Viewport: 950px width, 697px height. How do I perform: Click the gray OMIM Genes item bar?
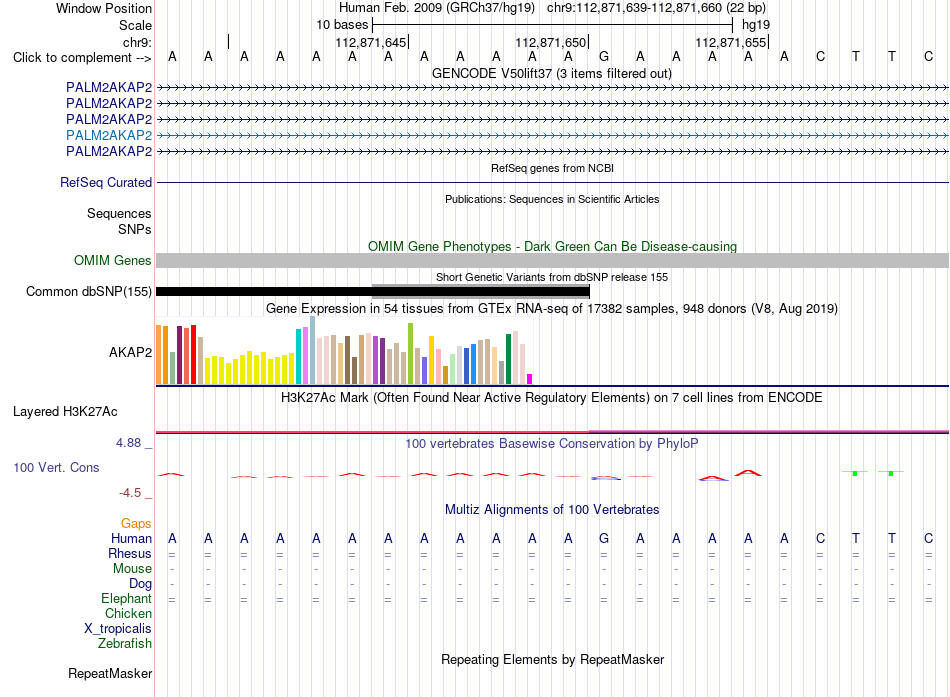(552, 261)
